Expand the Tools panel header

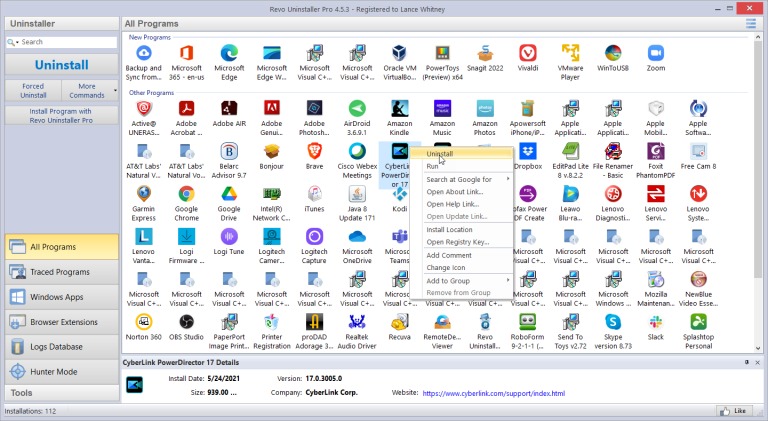(x=62, y=393)
